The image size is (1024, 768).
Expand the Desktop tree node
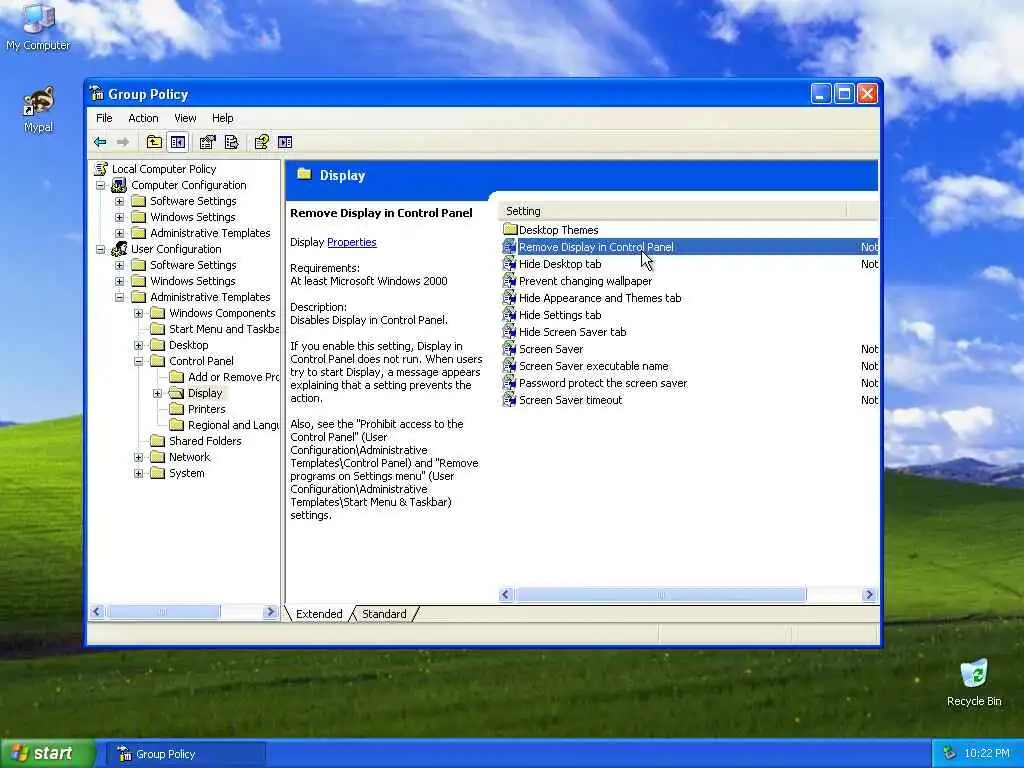(138, 345)
